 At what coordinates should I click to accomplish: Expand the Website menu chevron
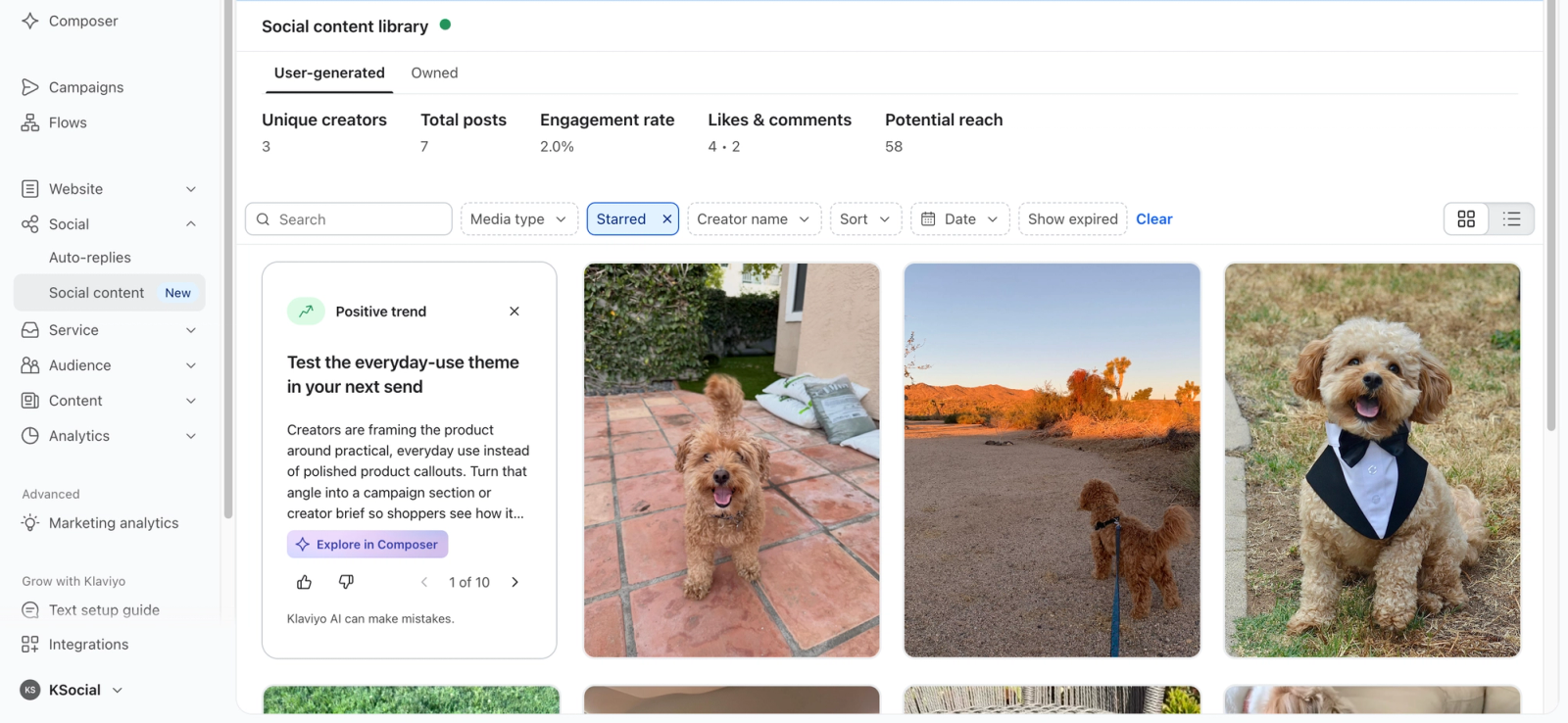[x=191, y=189]
